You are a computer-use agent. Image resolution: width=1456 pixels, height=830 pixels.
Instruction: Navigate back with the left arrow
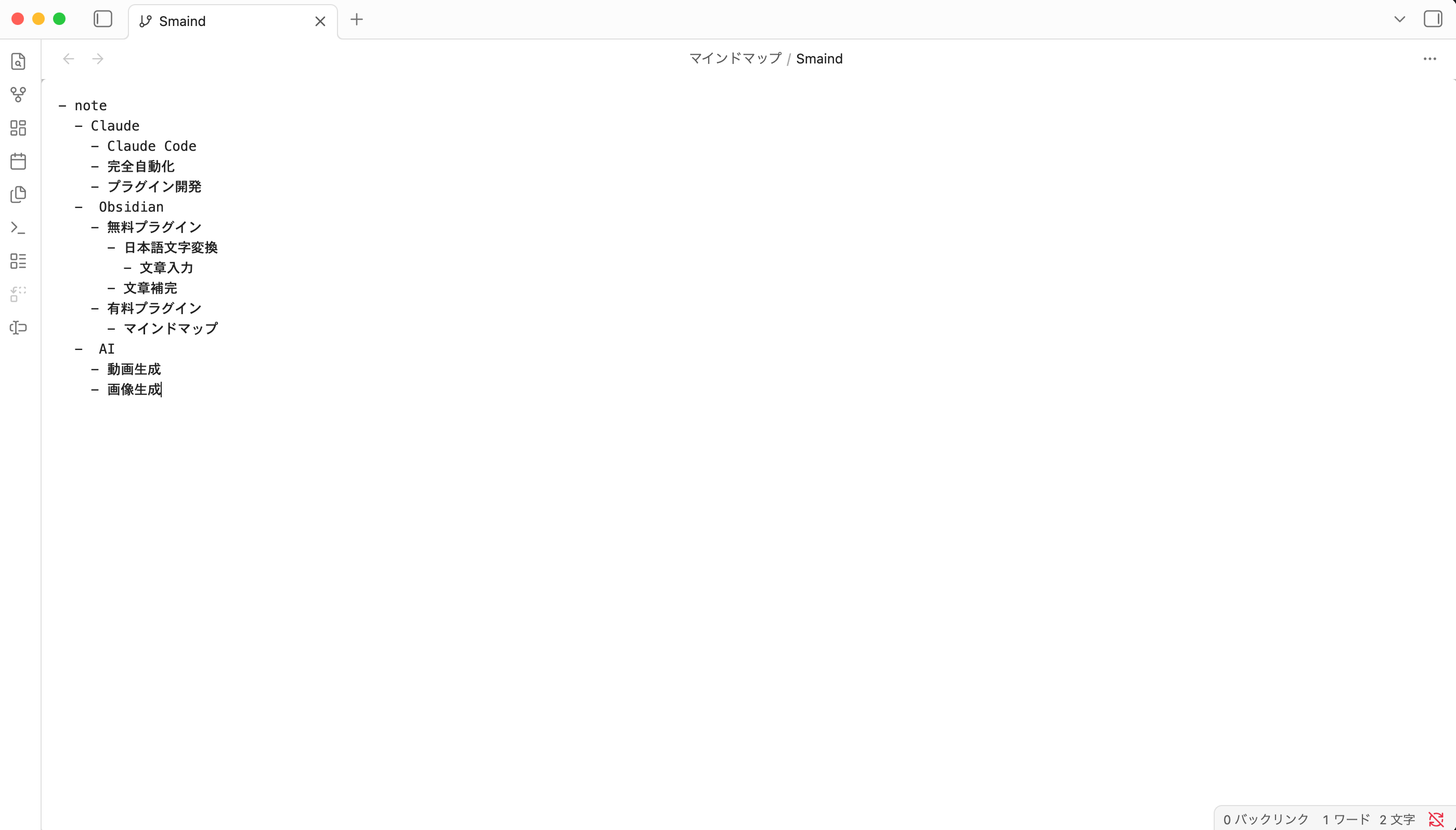point(69,59)
